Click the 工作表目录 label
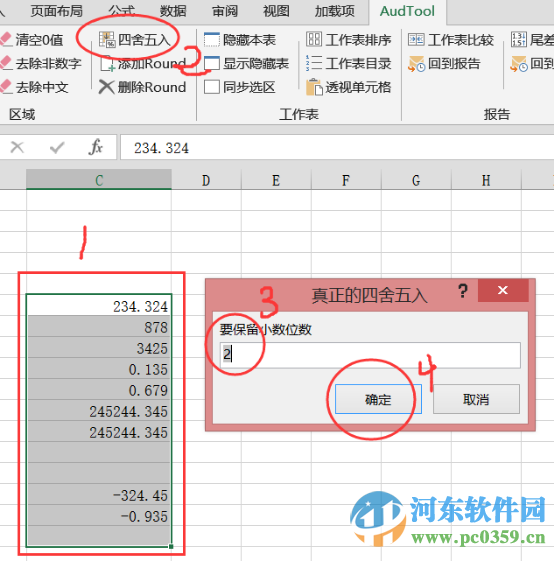 click(x=359, y=63)
